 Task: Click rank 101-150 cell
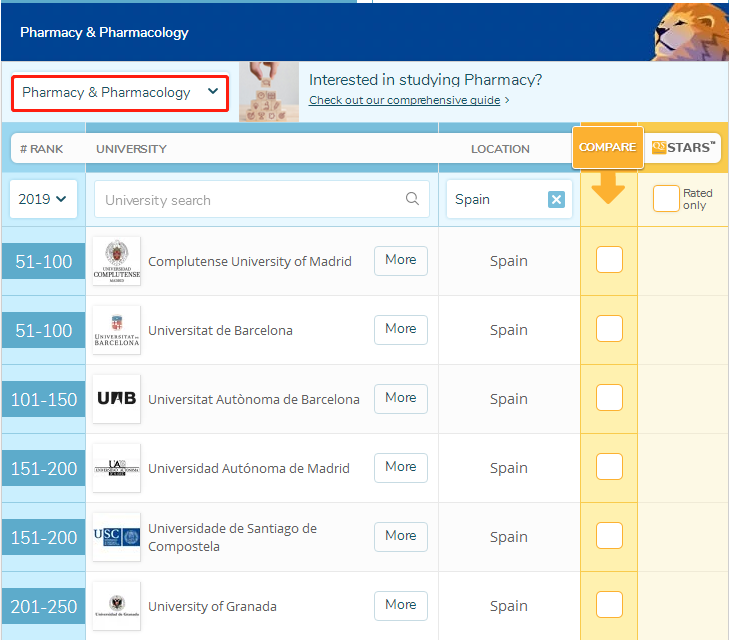44,399
